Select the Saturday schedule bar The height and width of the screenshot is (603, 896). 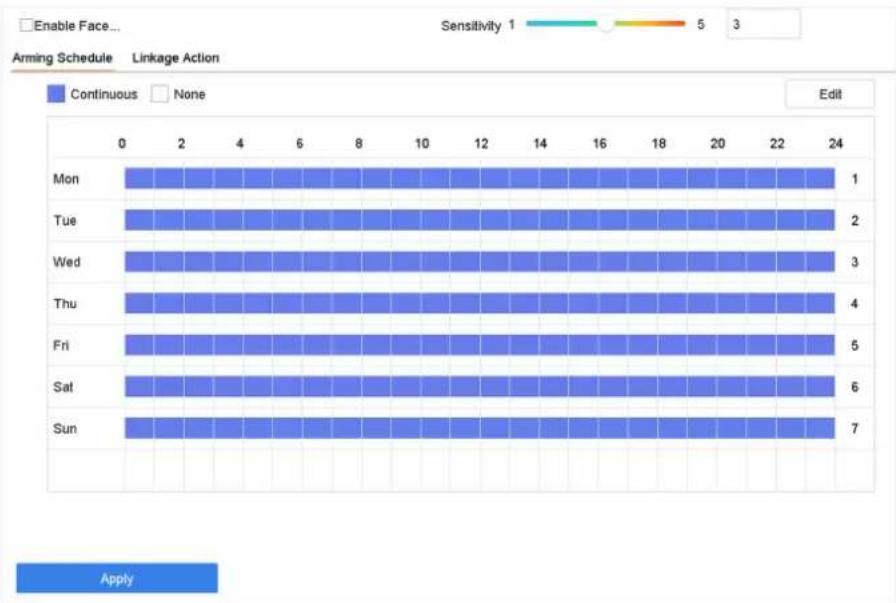point(479,387)
